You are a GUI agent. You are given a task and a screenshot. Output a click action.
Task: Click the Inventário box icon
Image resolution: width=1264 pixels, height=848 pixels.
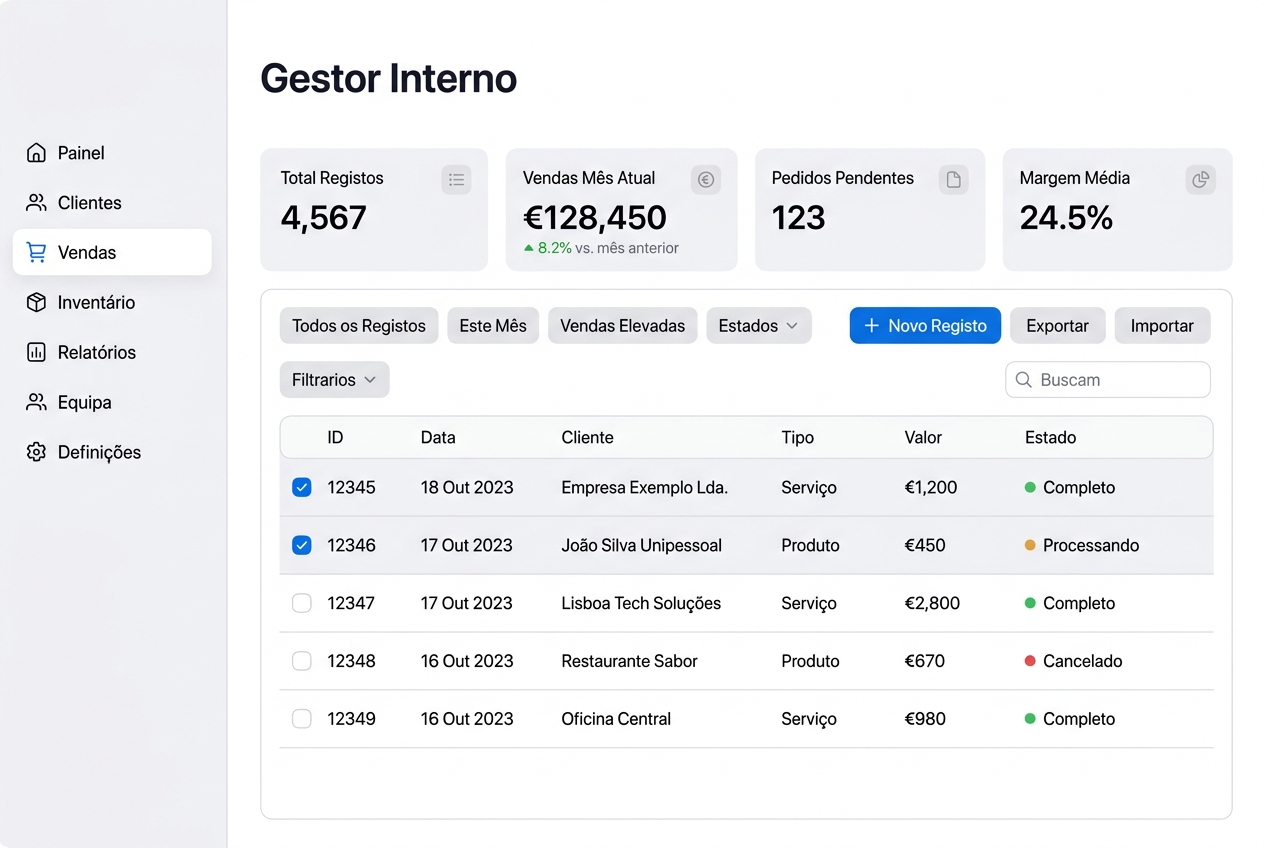coord(36,302)
